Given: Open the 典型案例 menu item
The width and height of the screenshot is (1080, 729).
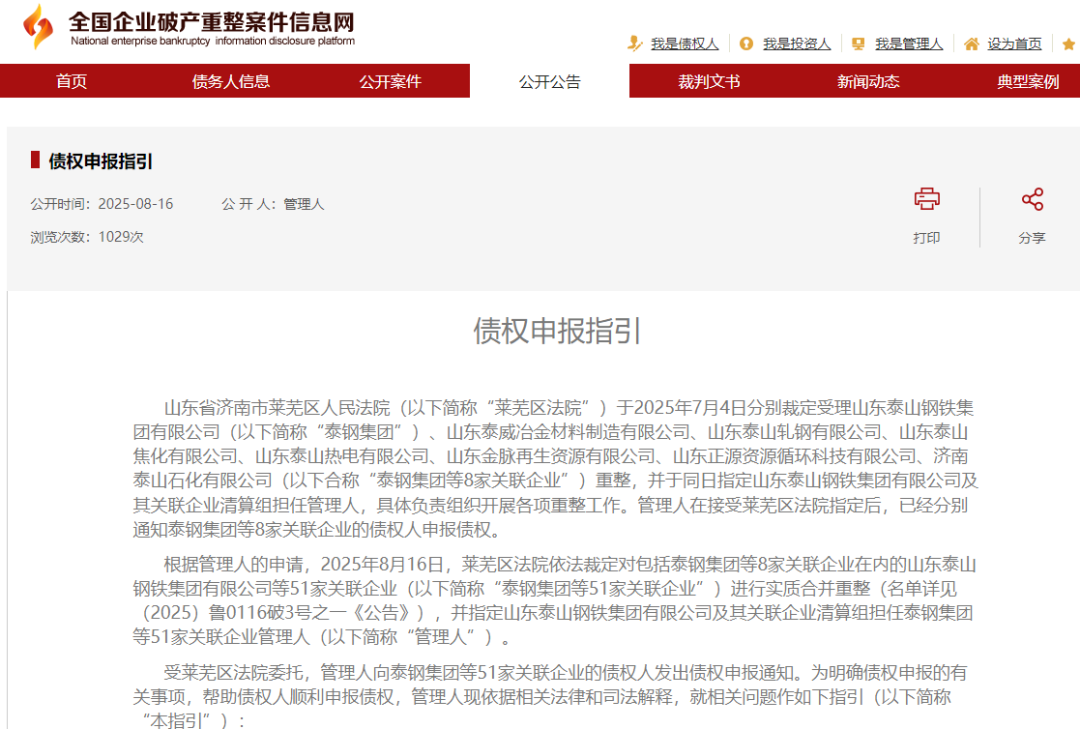Looking at the screenshot, I should [x=1028, y=81].
